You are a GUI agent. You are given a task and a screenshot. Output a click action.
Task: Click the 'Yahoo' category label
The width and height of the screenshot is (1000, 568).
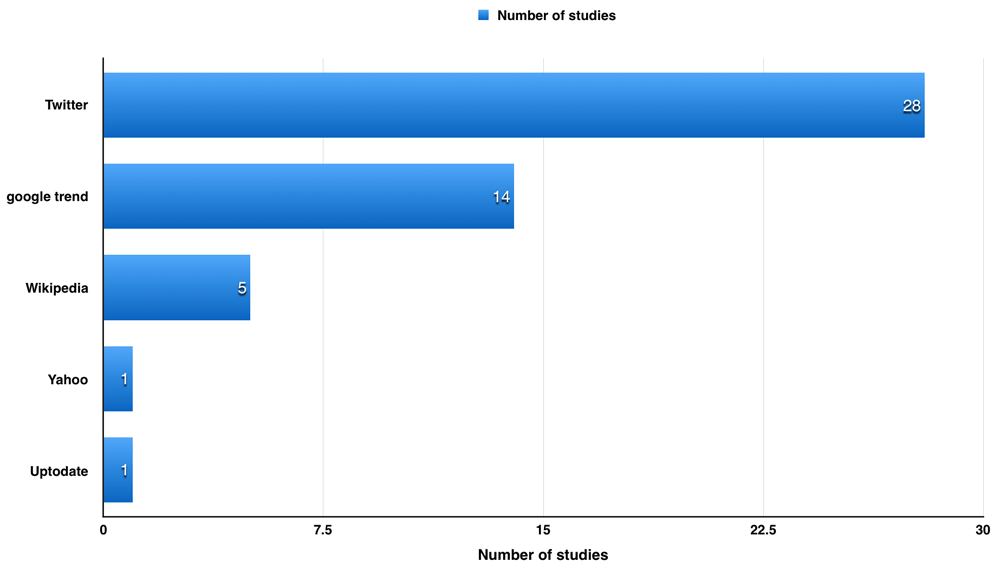click(68, 380)
